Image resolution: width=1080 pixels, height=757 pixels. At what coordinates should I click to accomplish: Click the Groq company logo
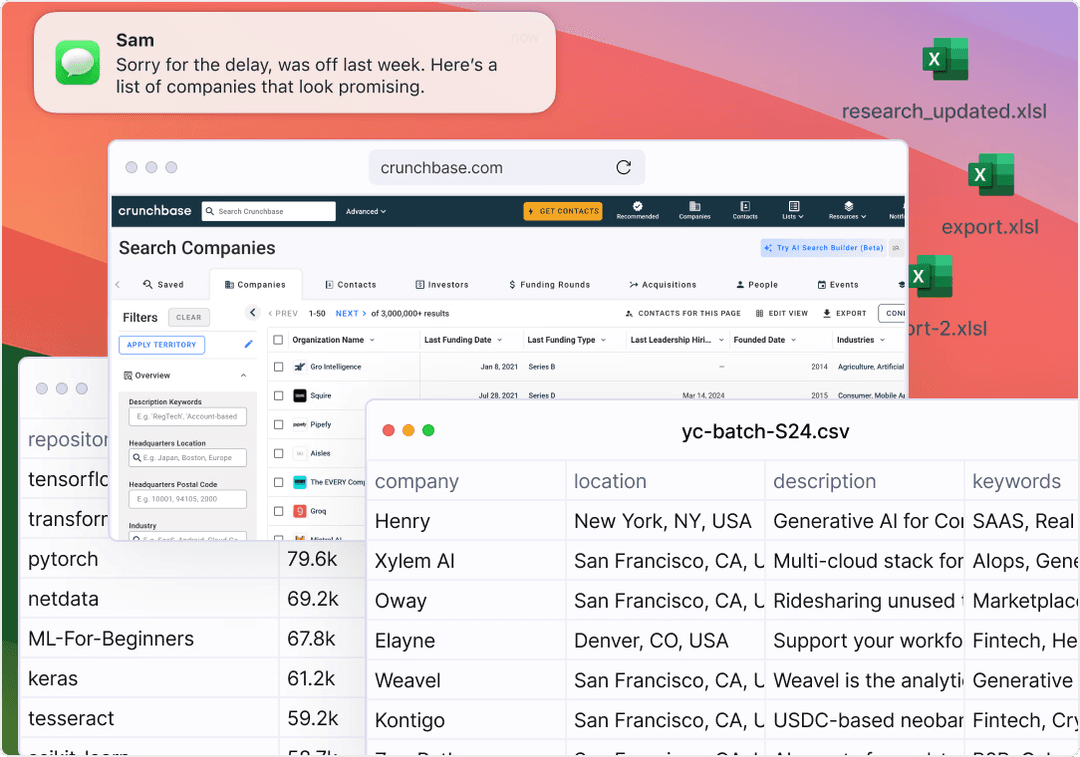[x=300, y=511]
